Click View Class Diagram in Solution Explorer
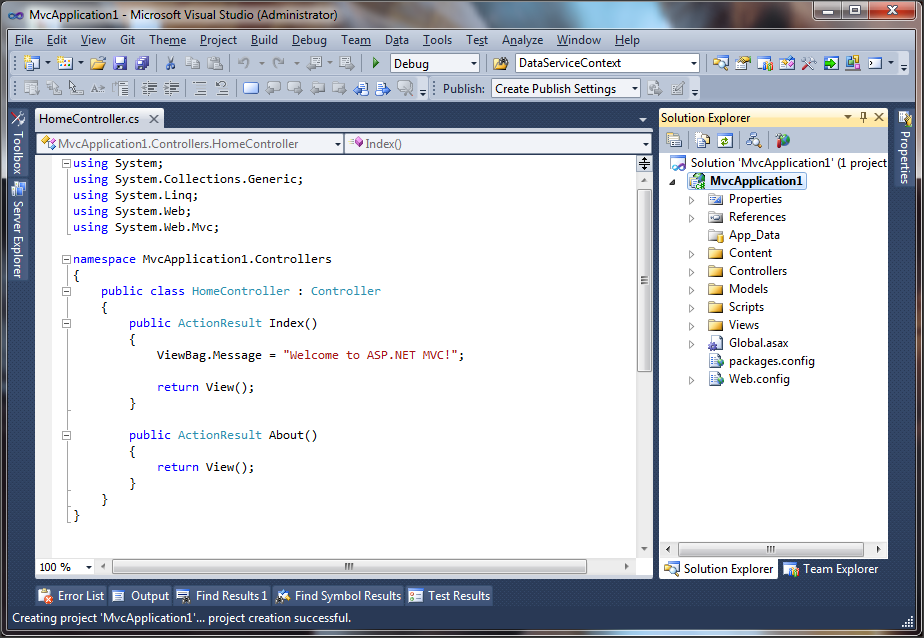This screenshot has height=638, width=924. tap(754, 140)
